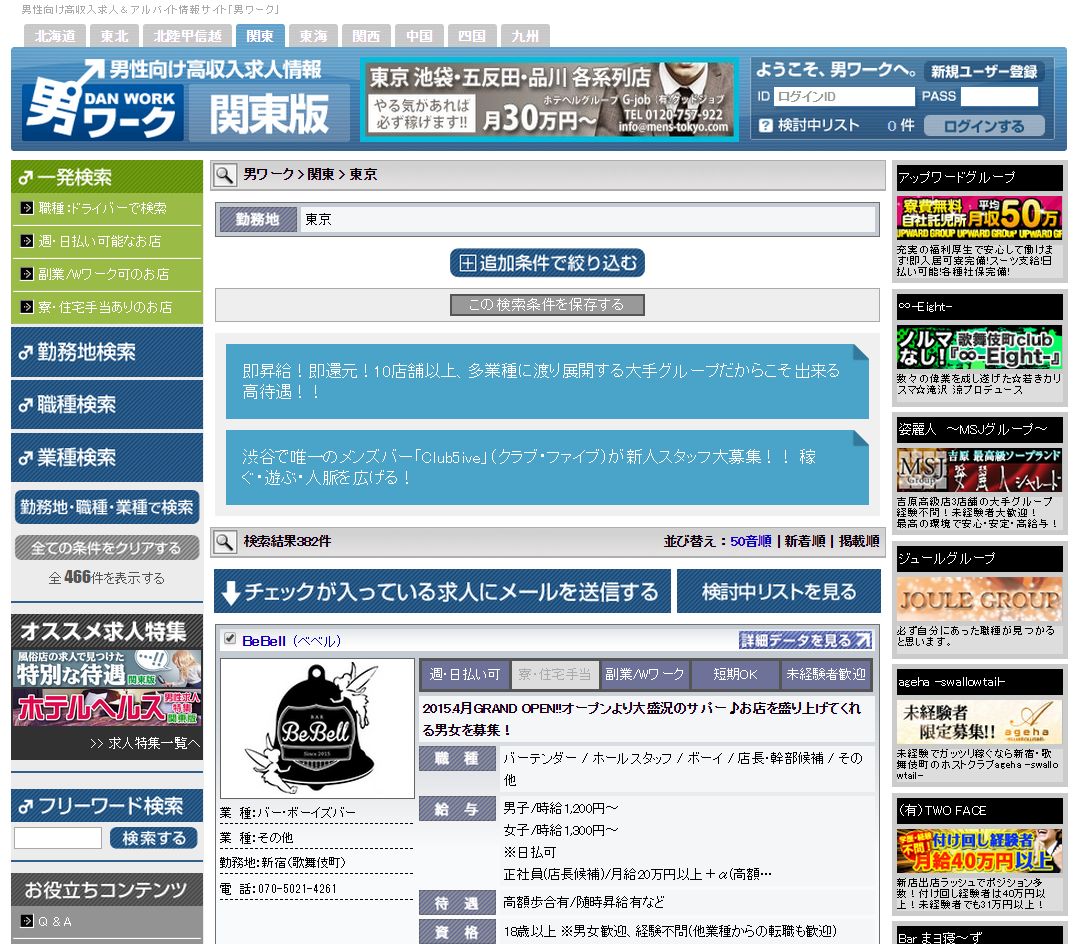The height and width of the screenshot is (944, 1084).
Task: Click the 新規ユーザー登録 button
Action: coord(984,71)
